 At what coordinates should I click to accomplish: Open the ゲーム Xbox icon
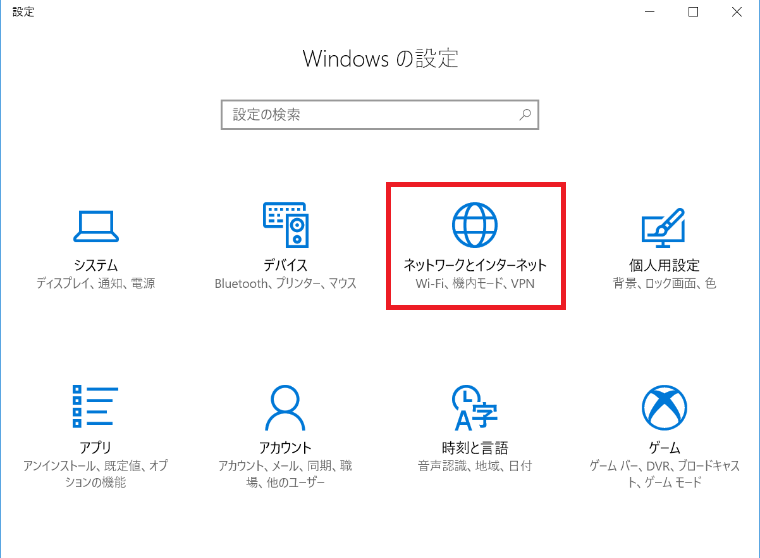[x=664, y=408]
